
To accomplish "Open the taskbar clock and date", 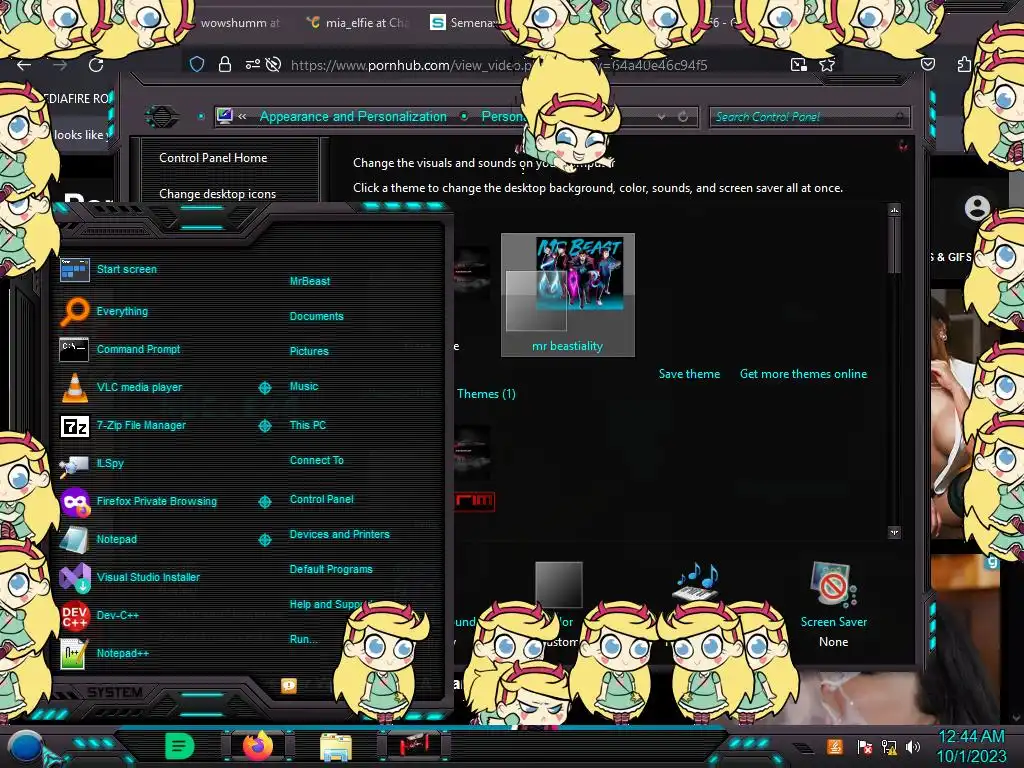I will (x=971, y=746).
